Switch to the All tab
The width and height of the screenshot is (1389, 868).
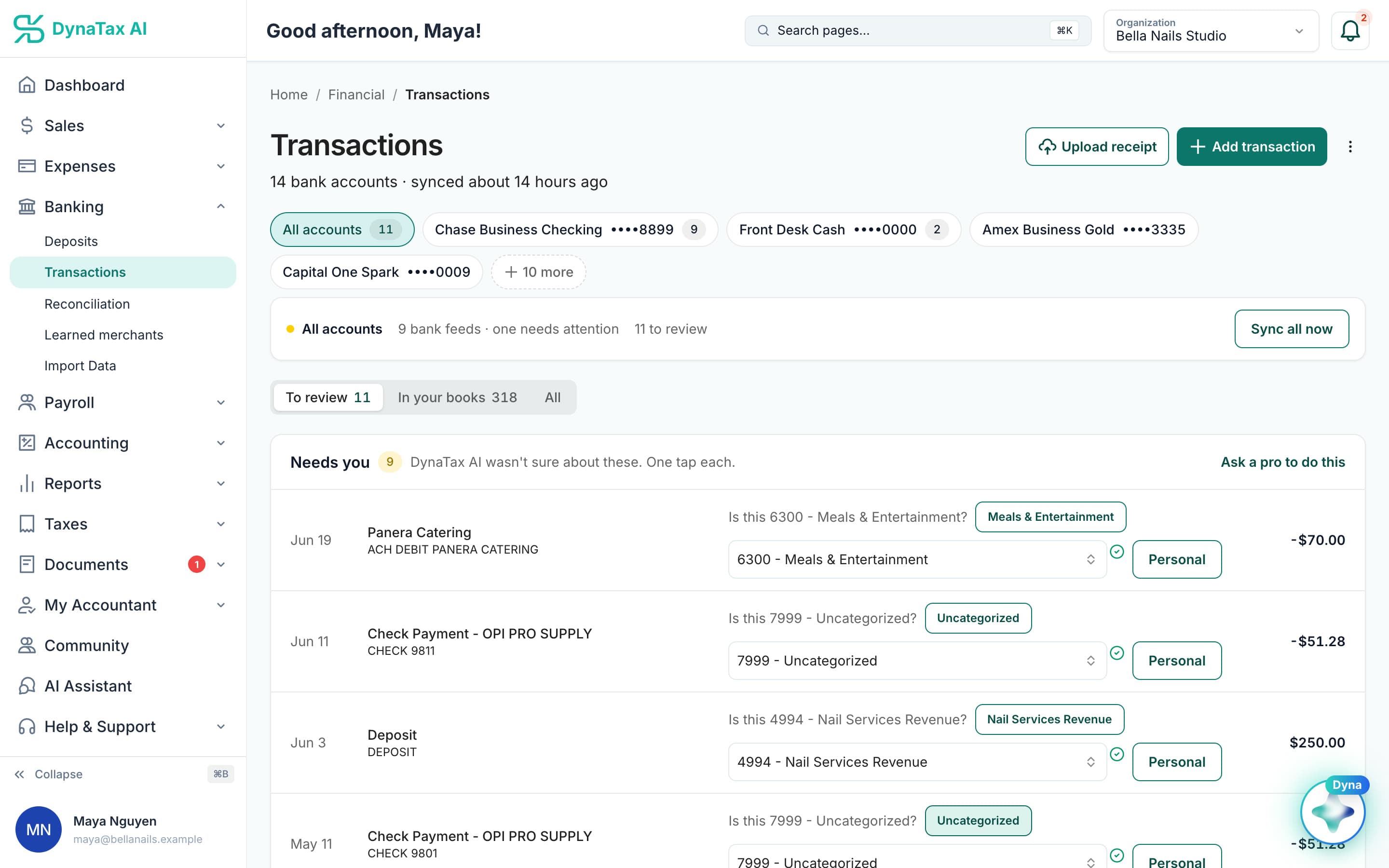tap(553, 397)
